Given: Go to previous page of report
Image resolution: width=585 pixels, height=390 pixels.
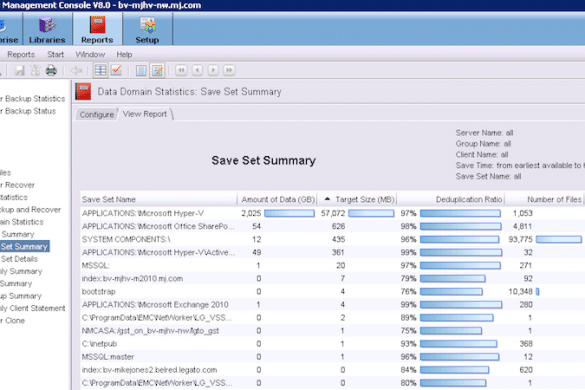Looking at the screenshot, I should coord(197,70).
